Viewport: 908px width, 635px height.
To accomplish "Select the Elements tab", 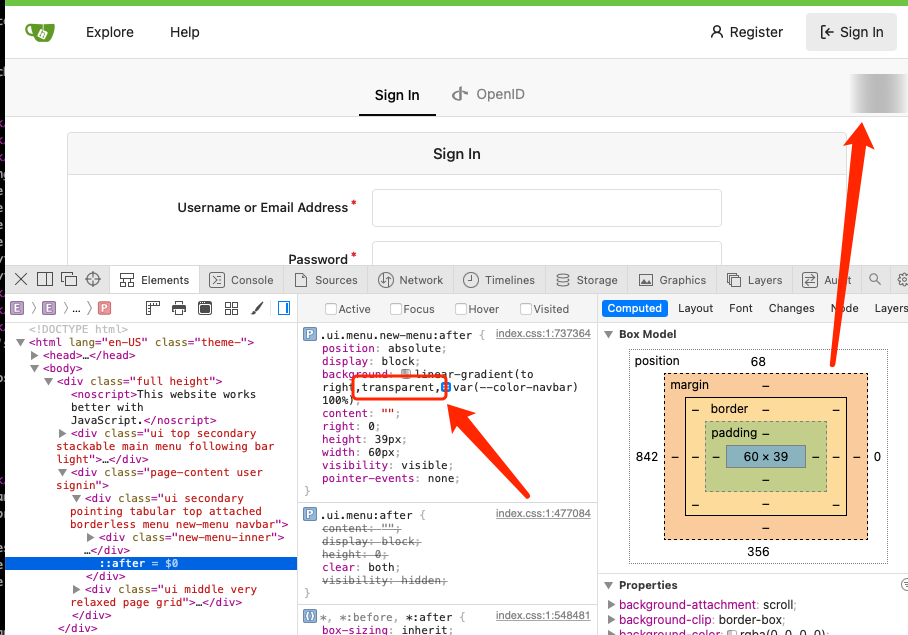I will point(155,280).
